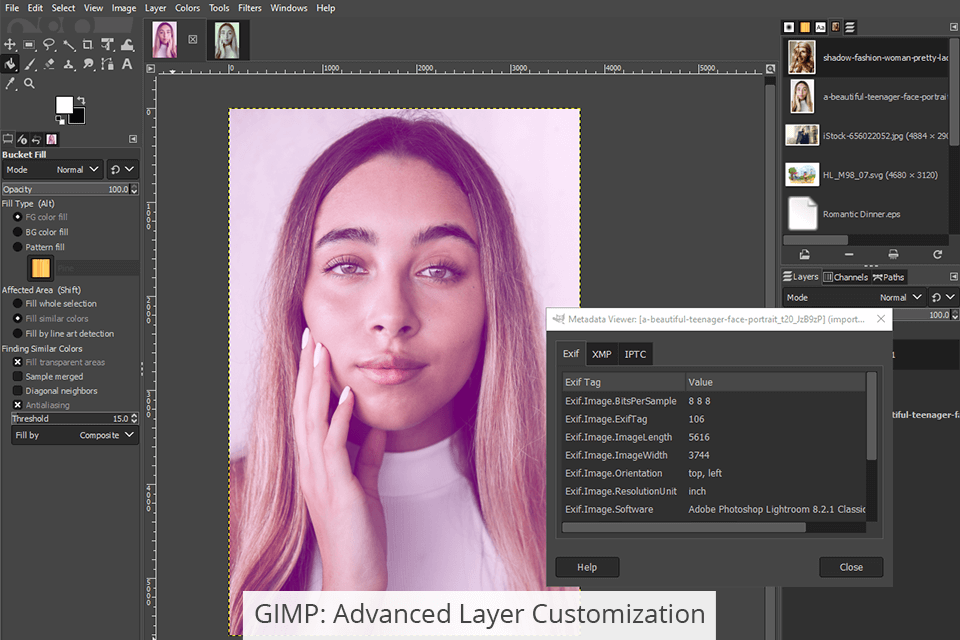Select the Text tool

[127, 64]
